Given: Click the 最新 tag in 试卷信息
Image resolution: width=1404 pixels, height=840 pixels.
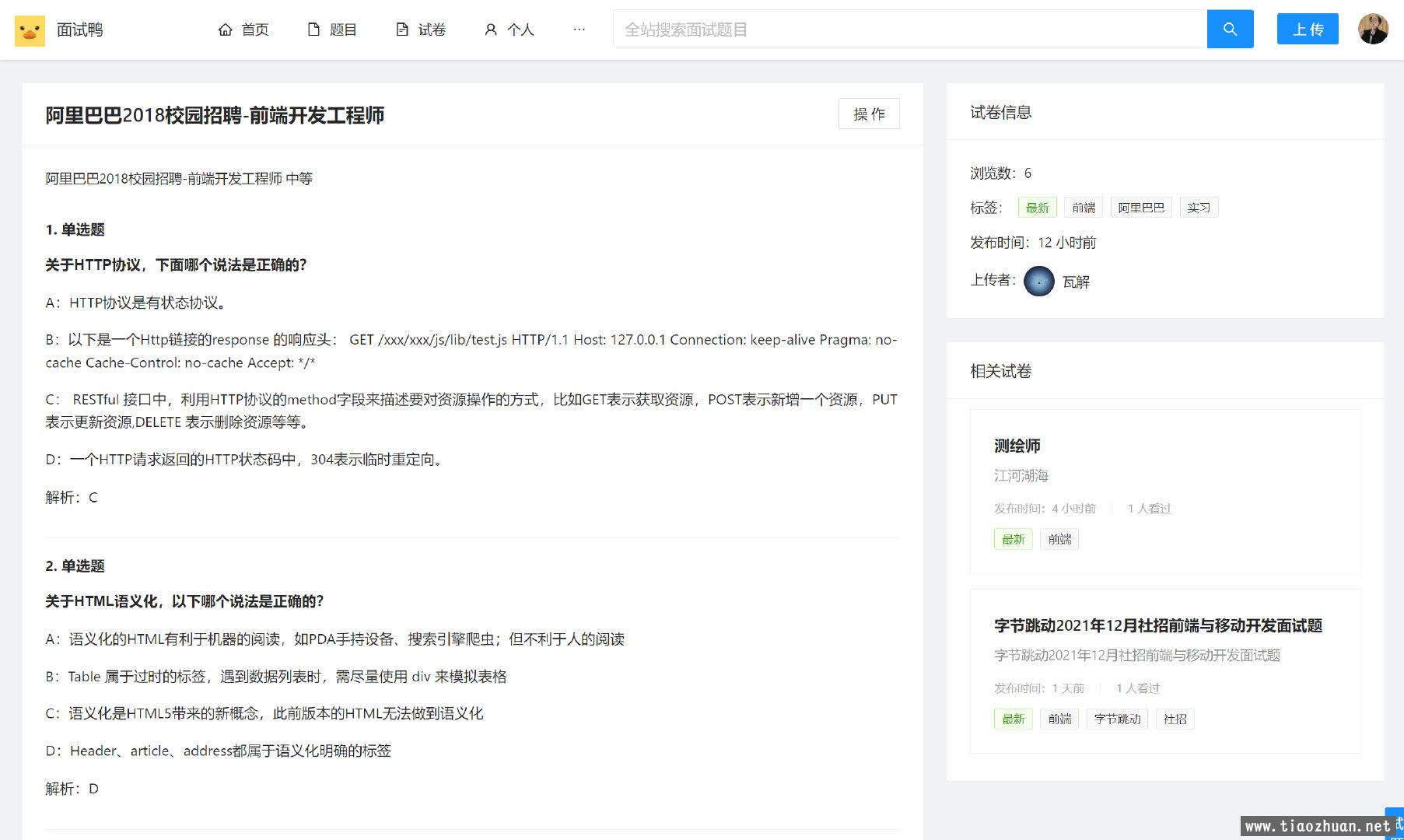Looking at the screenshot, I should coord(1037,208).
